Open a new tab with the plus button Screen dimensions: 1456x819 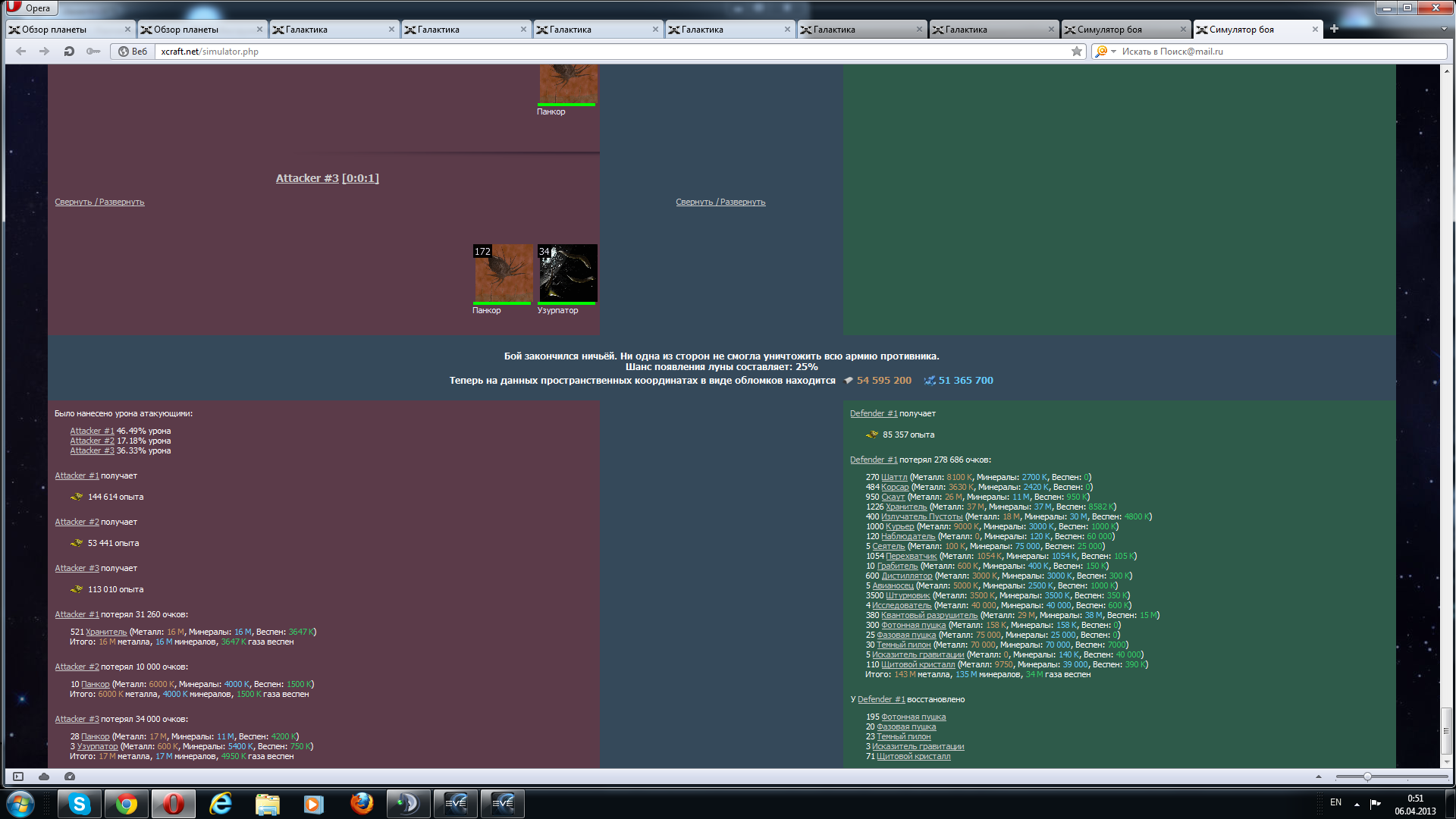pos(1334,29)
